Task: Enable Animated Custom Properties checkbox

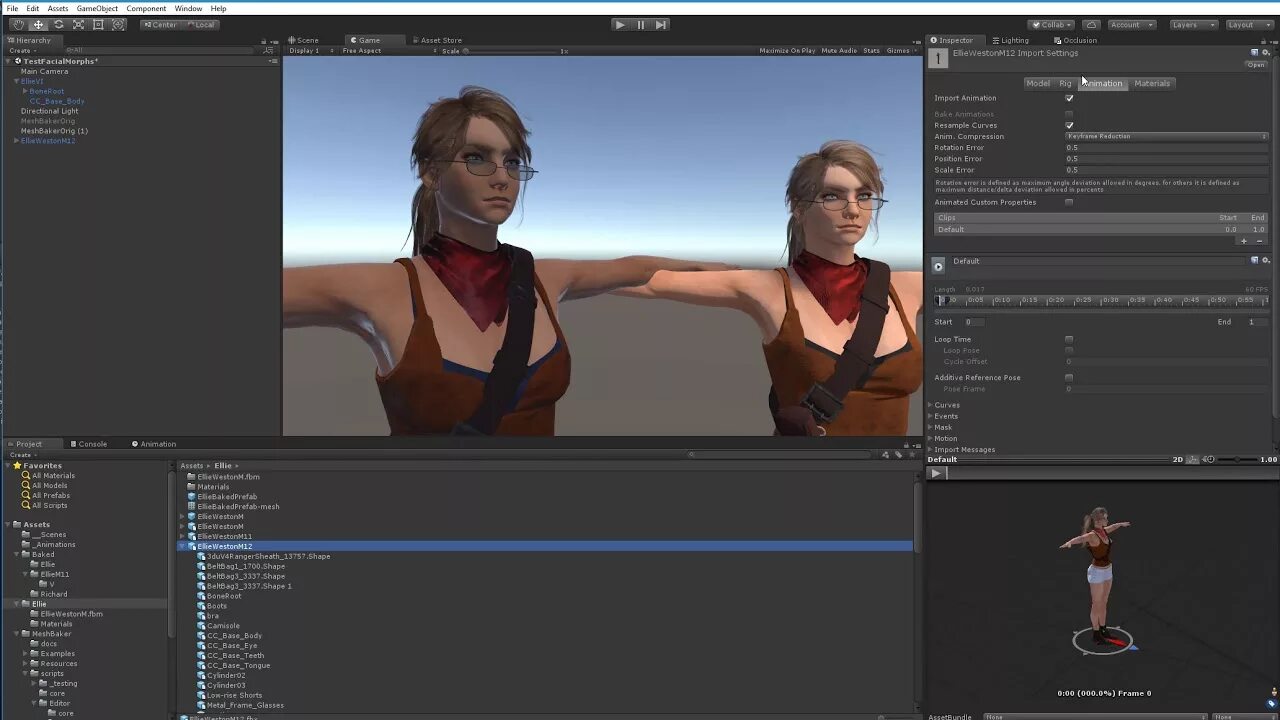Action: pyautogui.click(x=1069, y=202)
